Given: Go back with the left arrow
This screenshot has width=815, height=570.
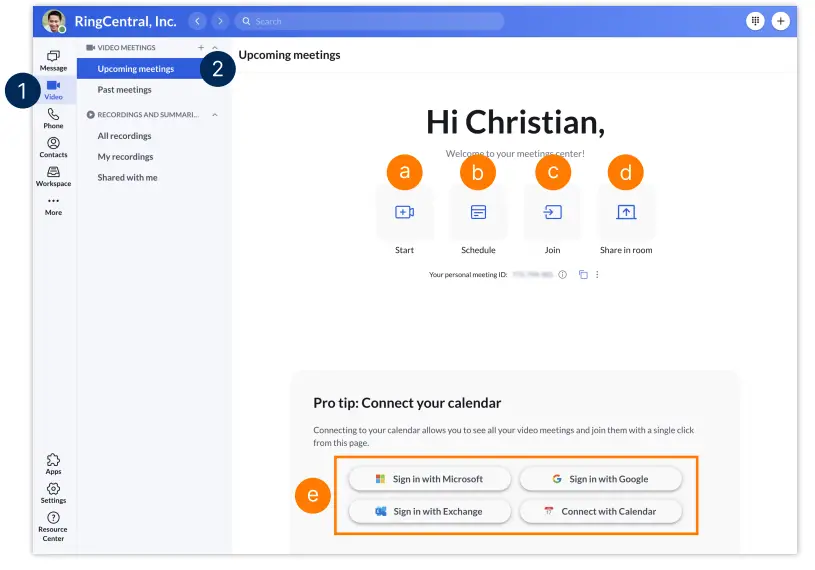Looking at the screenshot, I should (x=197, y=21).
